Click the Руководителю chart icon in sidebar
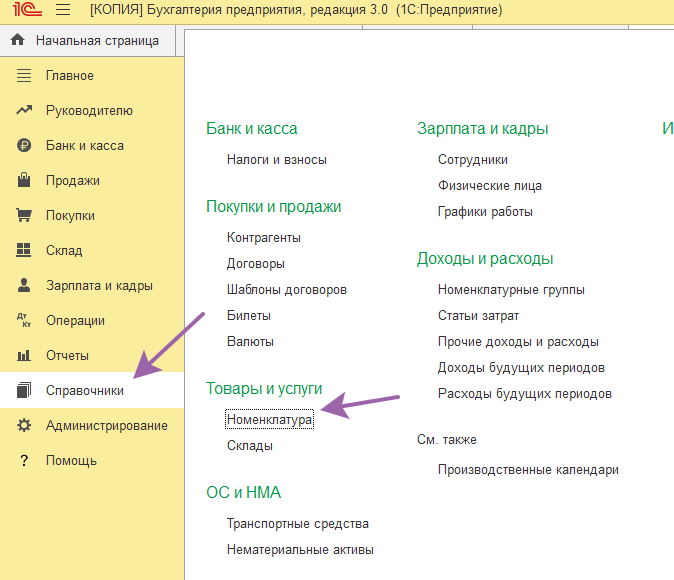The image size is (674, 580). (x=25, y=111)
